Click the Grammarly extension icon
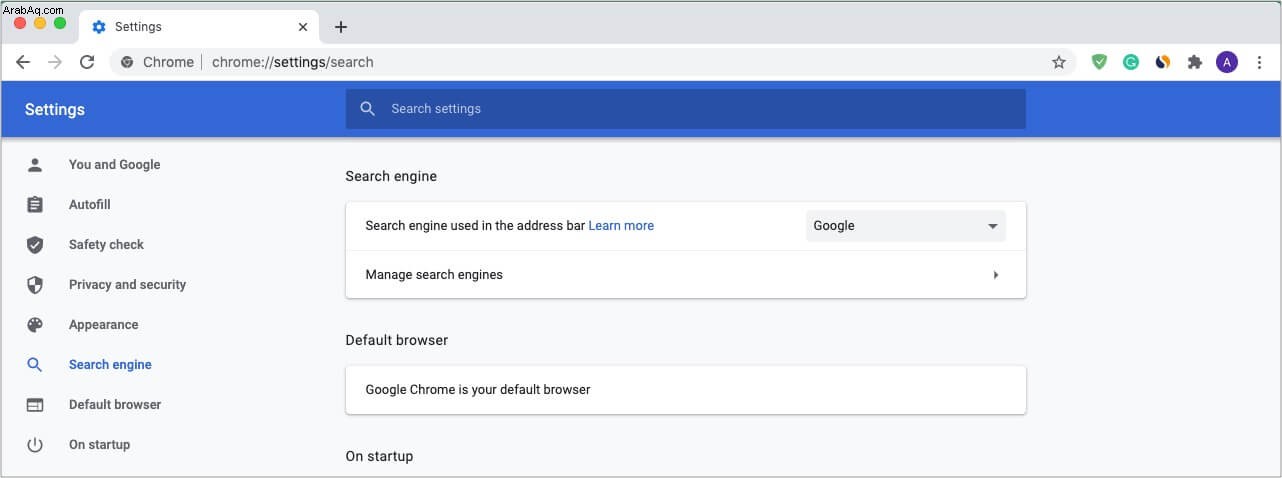Screen dimensions: 1282x478 1131,62
